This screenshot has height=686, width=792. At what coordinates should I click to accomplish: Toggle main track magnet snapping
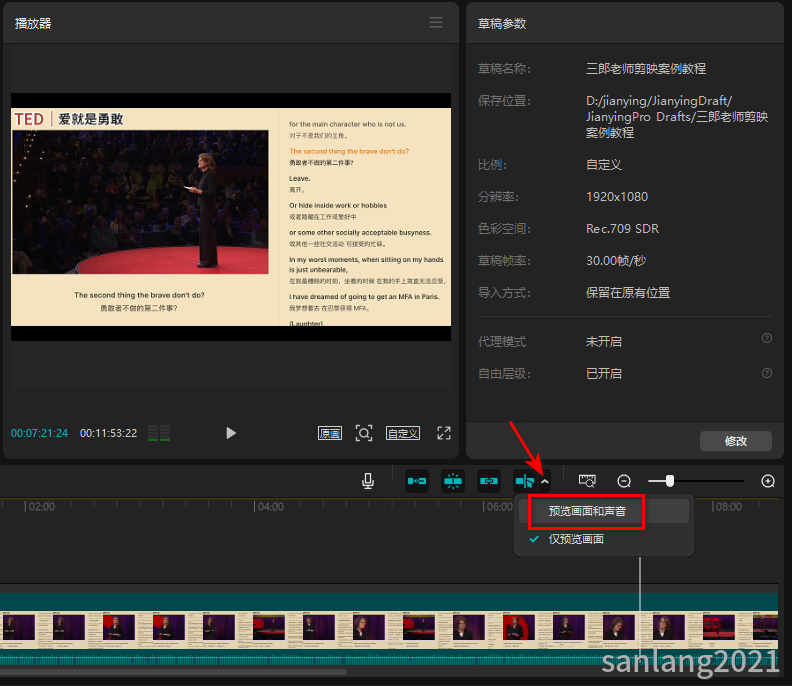[x=417, y=481]
